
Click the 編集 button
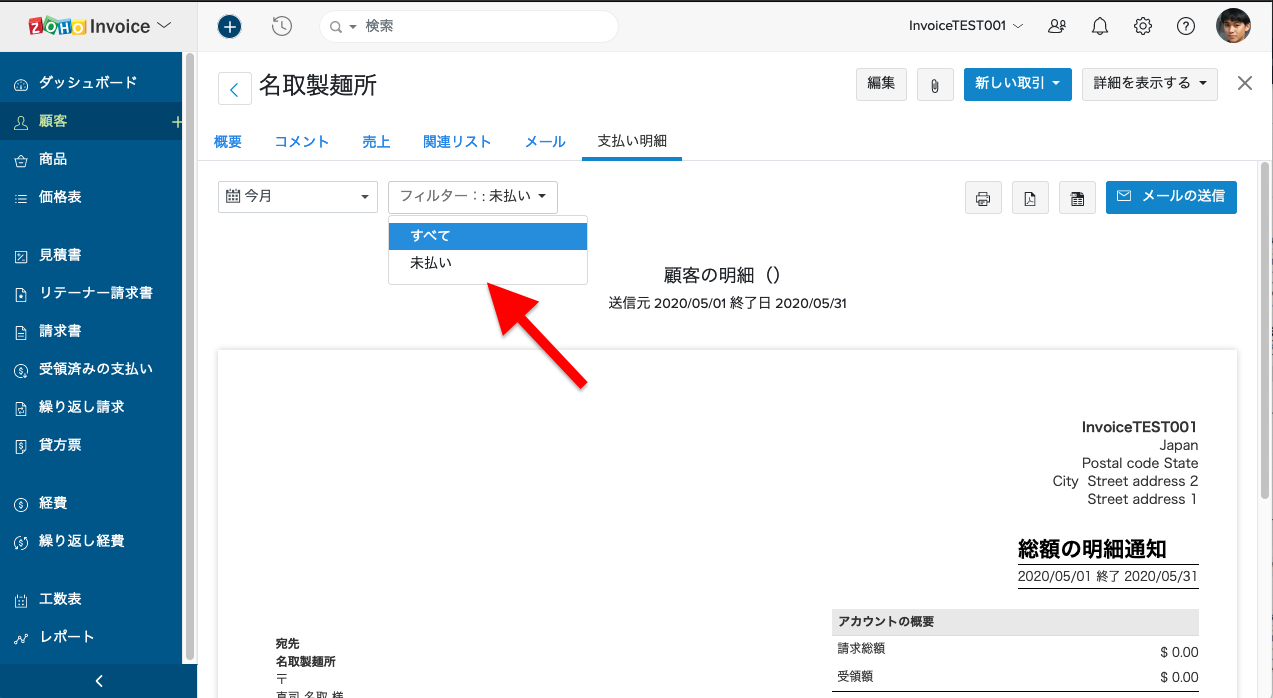(x=881, y=84)
